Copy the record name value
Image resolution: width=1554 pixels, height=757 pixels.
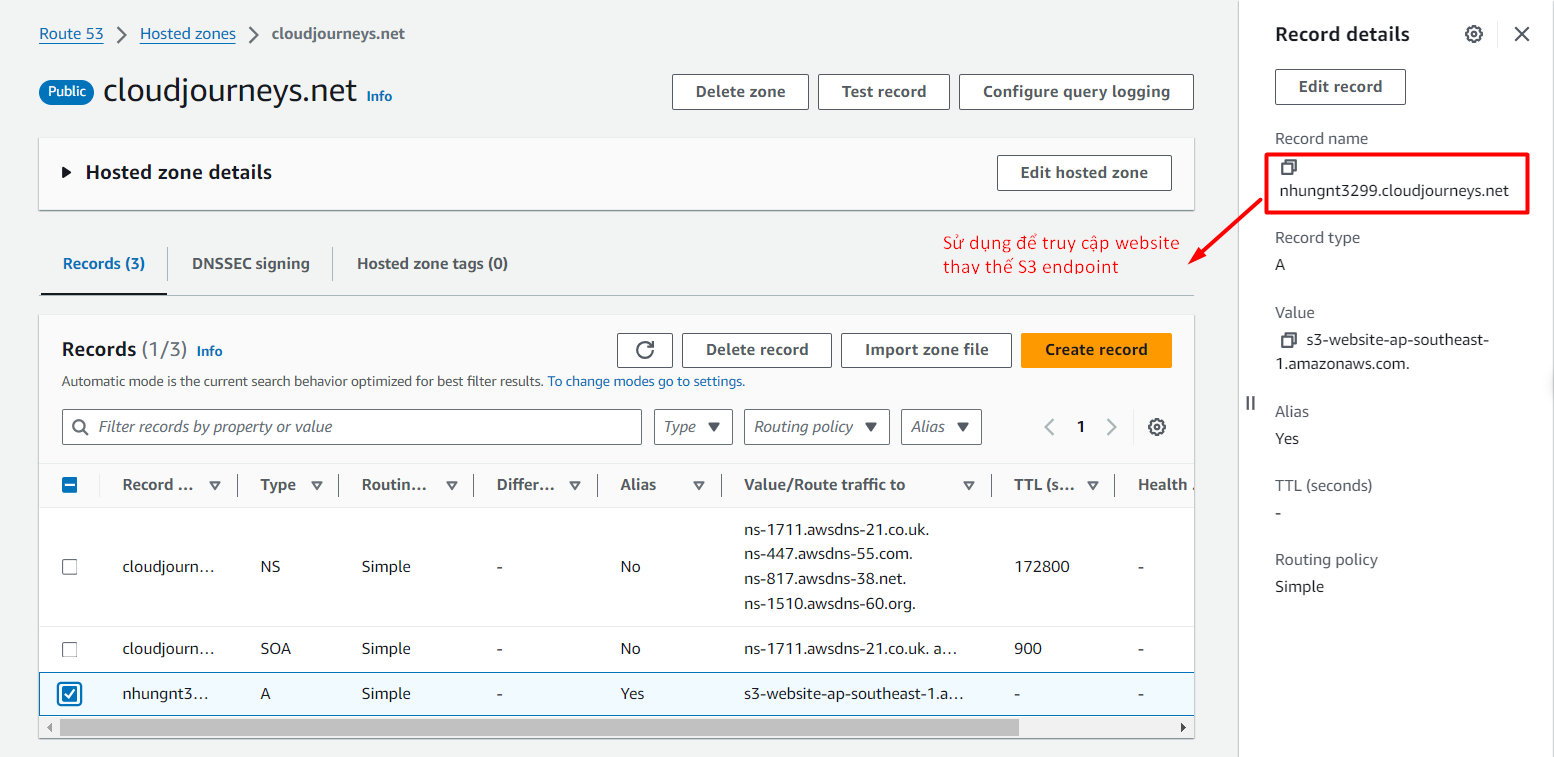coord(1289,167)
